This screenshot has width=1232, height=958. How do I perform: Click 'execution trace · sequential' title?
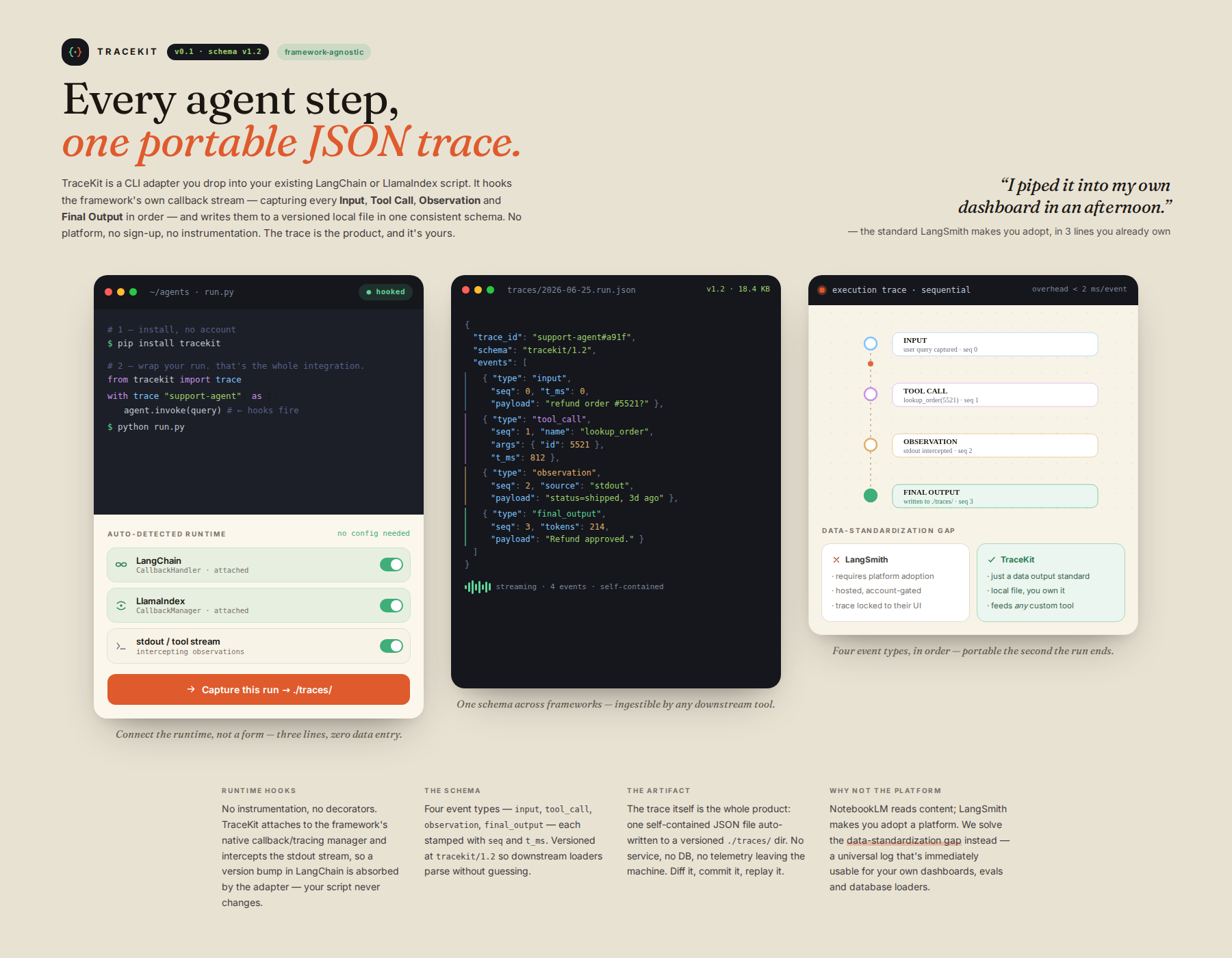pyautogui.click(x=901, y=290)
